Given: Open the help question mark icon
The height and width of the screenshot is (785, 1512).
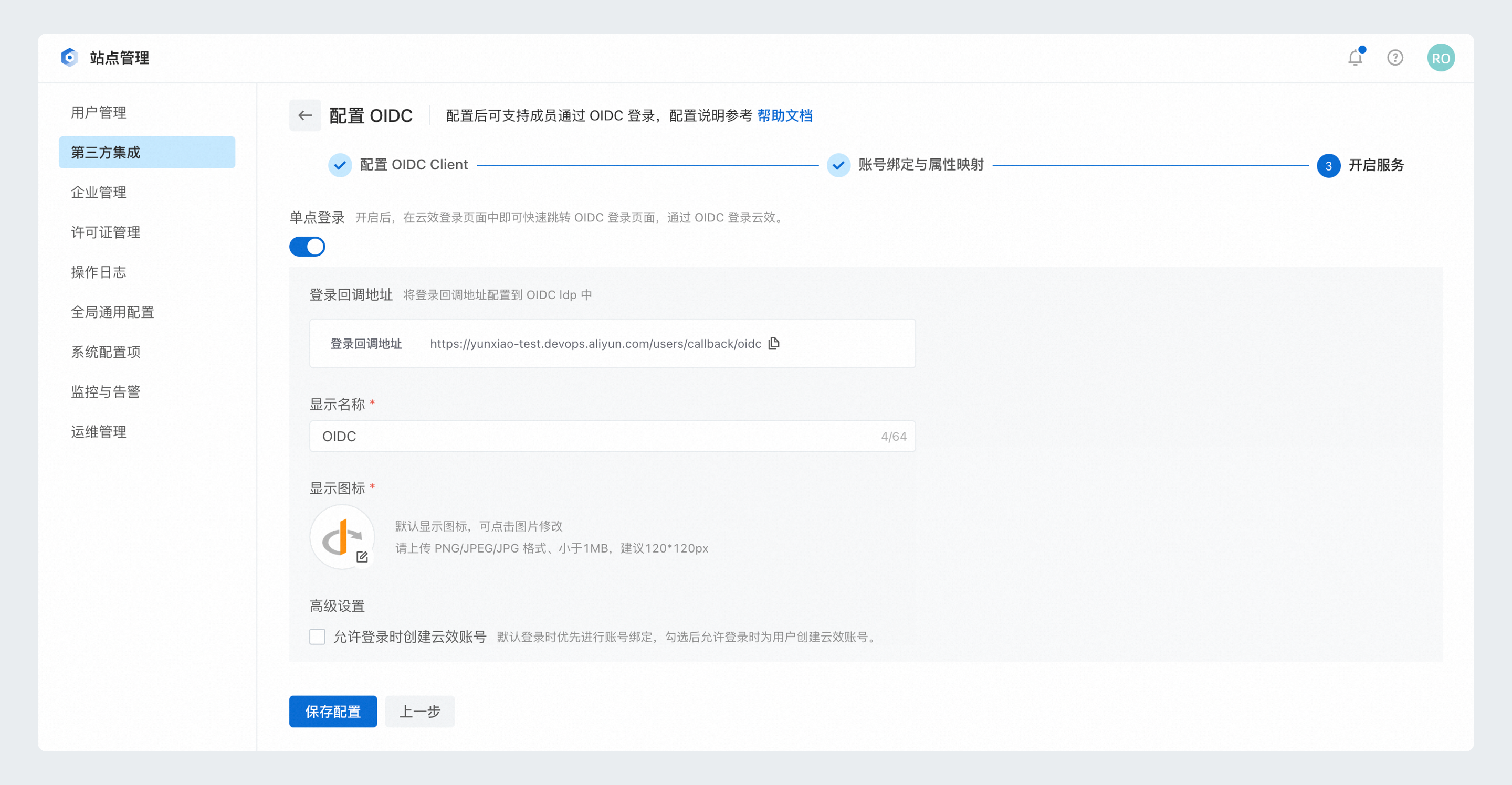Looking at the screenshot, I should [1395, 58].
